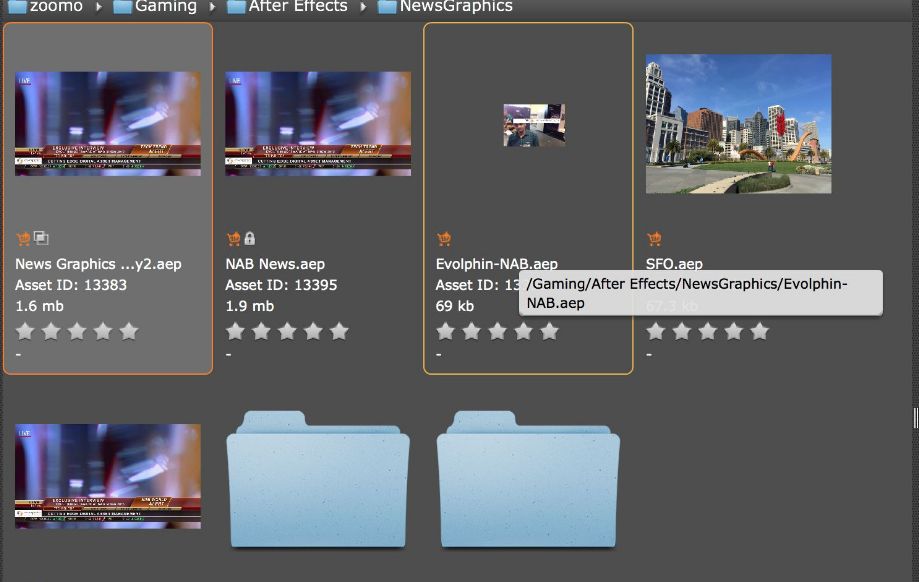Click the "1.9 mb" file size
This screenshot has height=582, width=919.
click(250, 306)
